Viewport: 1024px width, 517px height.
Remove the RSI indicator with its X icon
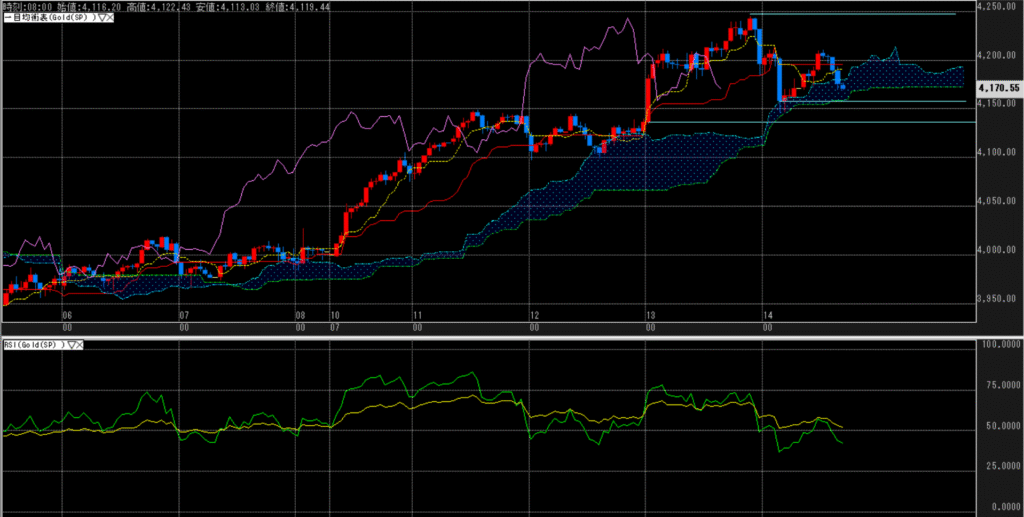tap(80, 344)
